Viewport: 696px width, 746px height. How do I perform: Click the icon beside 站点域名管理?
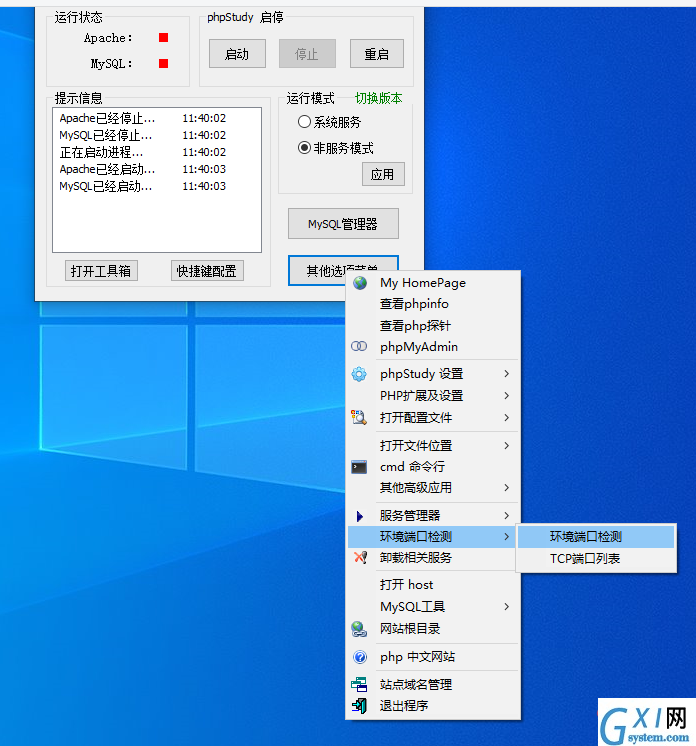[359, 685]
